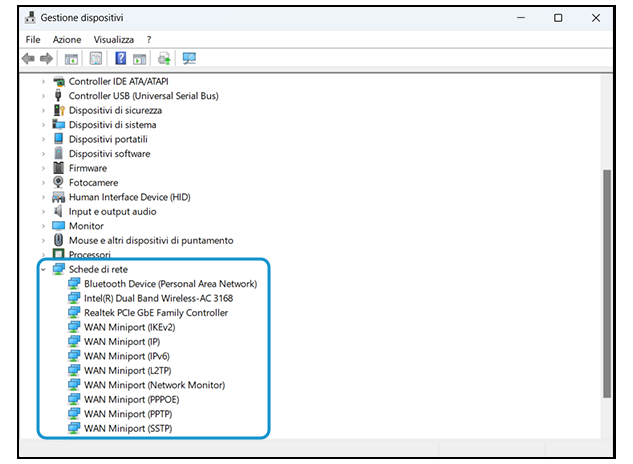This screenshot has width=633, height=464.
Task: Toggle the action pane toolbar icon
Action: 140,59
